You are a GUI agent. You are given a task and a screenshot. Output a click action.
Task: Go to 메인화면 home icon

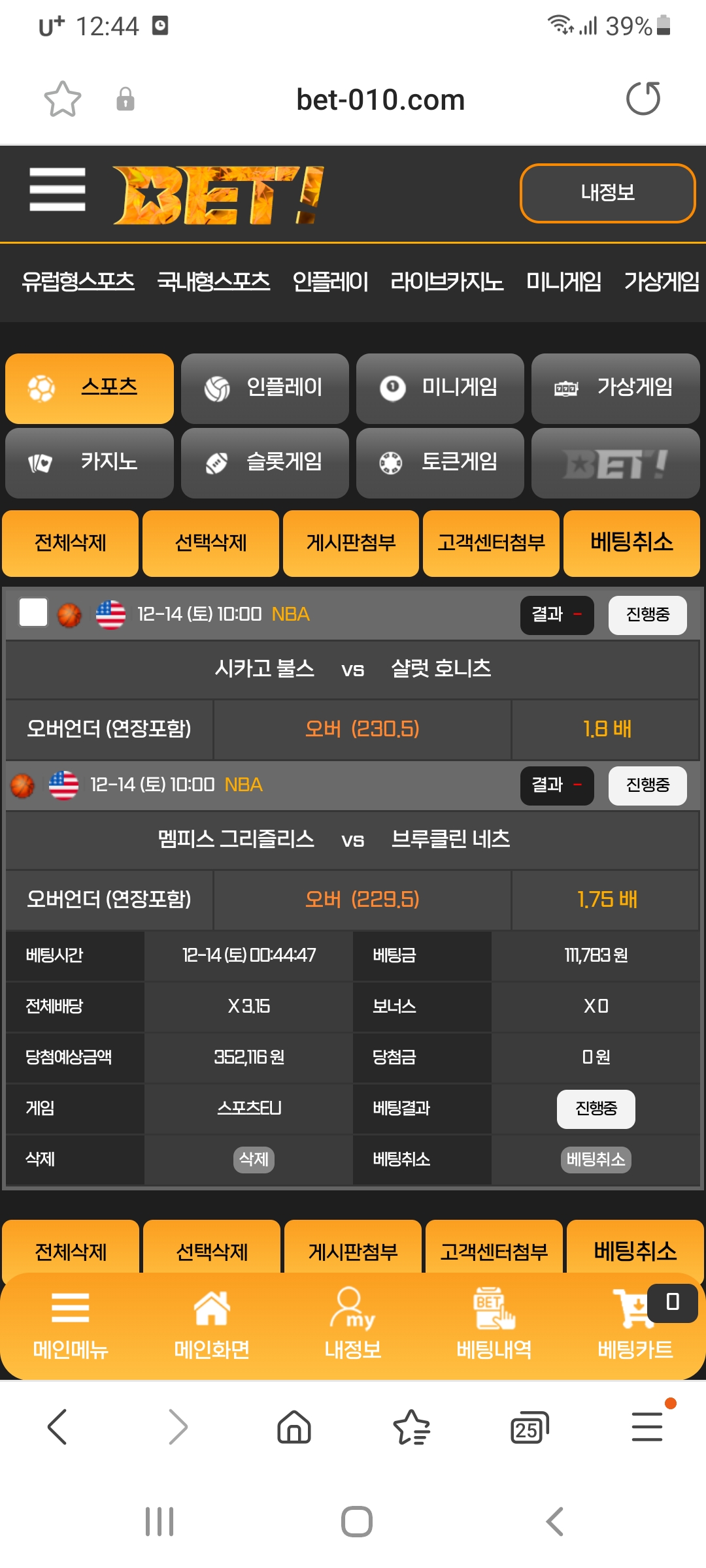point(212,1325)
